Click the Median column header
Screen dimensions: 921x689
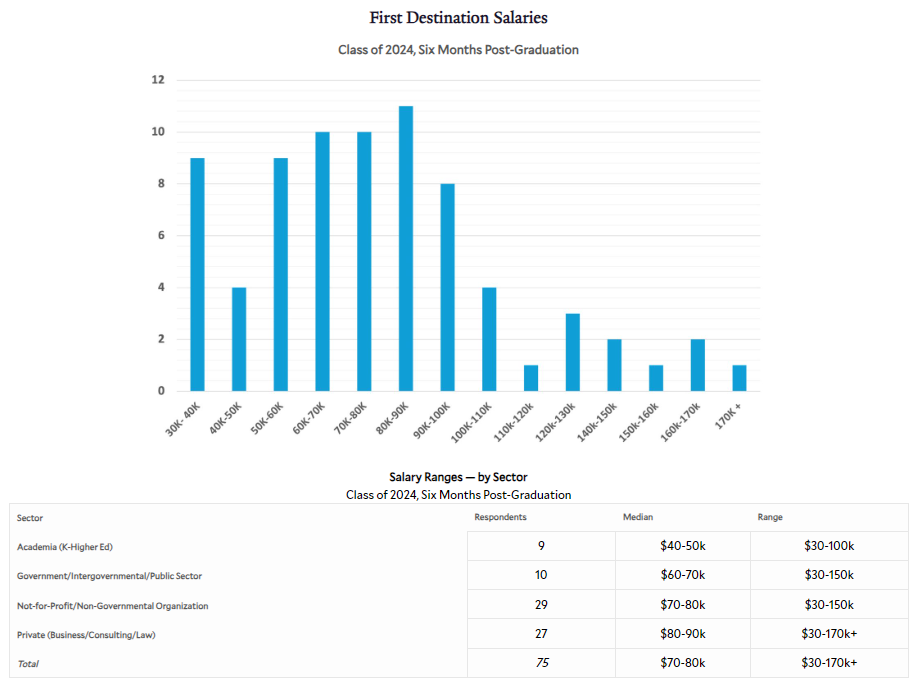coord(637,517)
